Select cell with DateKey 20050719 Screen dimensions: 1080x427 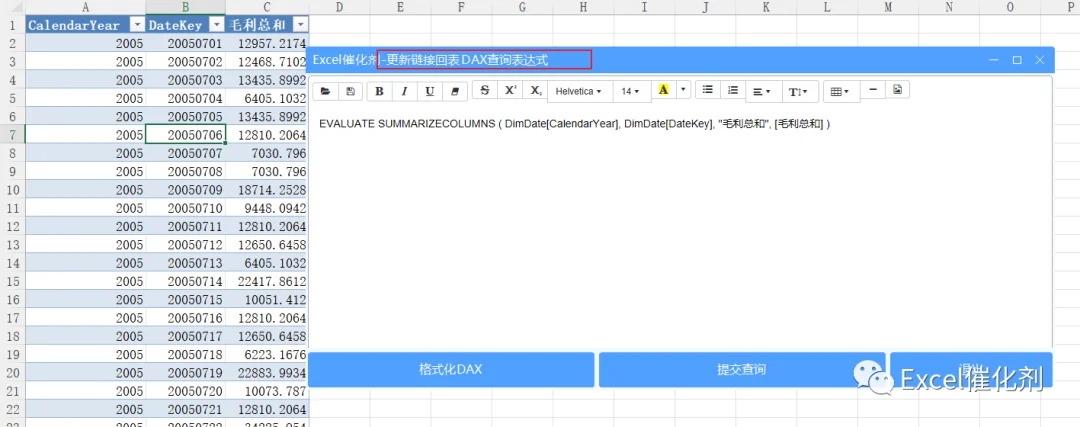[x=186, y=373]
